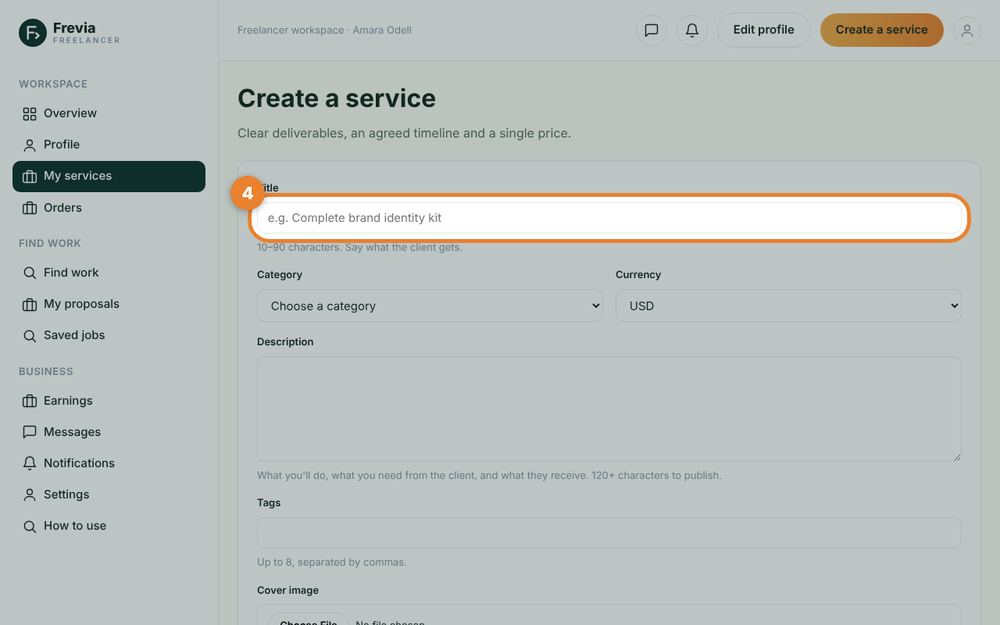Viewport: 1000px width, 625px height.
Task: Click the Frevia logo icon
Action: click(x=33, y=33)
